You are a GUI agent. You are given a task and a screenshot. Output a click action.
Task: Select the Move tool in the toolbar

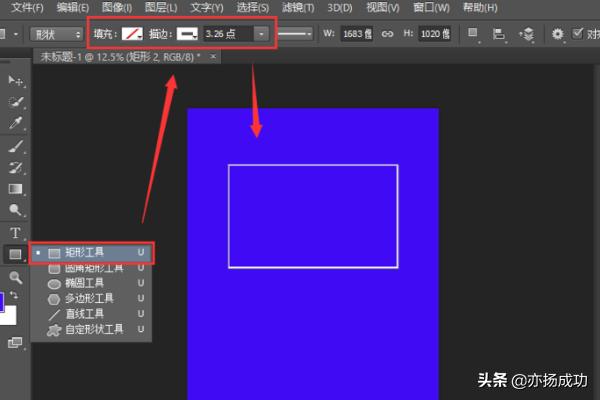pyautogui.click(x=15, y=80)
